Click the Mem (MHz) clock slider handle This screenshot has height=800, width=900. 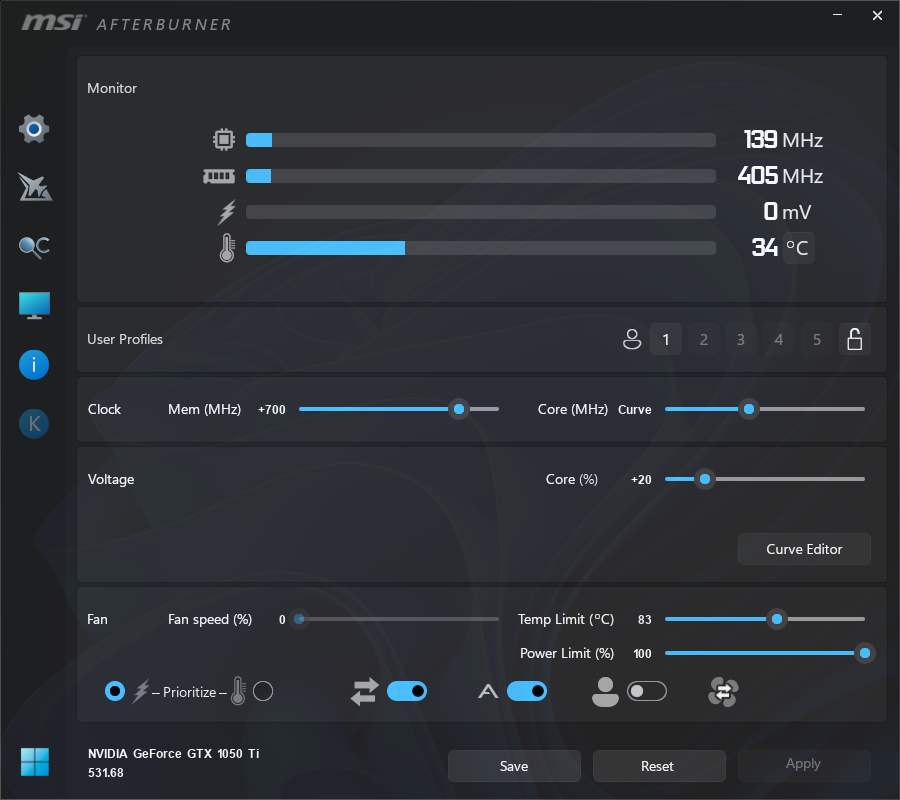(459, 409)
